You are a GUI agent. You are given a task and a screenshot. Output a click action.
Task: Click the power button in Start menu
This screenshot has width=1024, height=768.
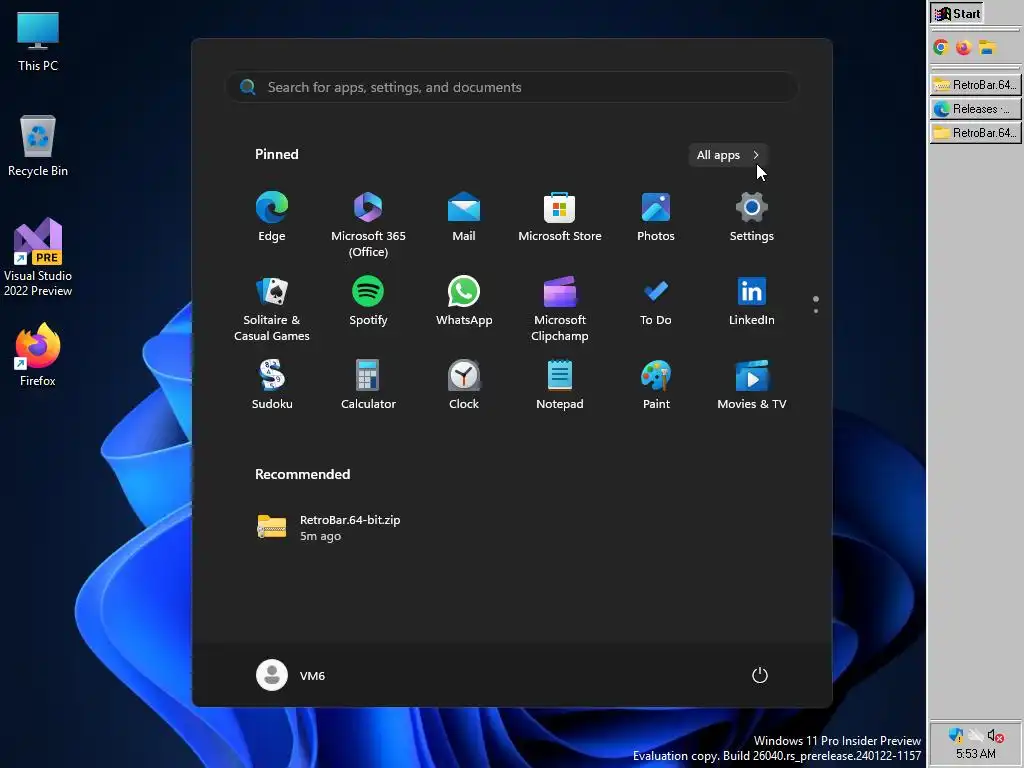pyautogui.click(x=760, y=675)
